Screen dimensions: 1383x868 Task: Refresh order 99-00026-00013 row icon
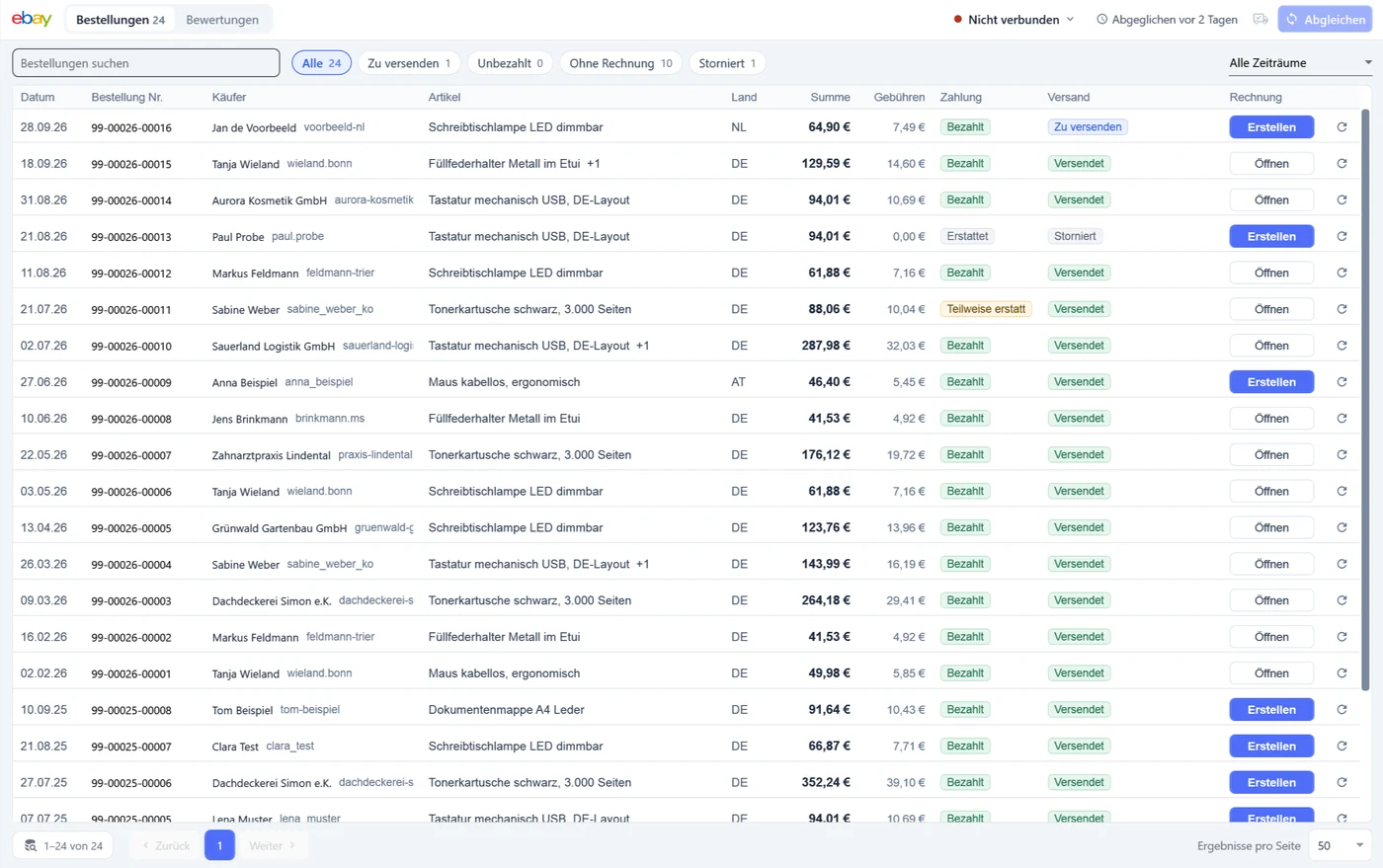point(1342,236)
